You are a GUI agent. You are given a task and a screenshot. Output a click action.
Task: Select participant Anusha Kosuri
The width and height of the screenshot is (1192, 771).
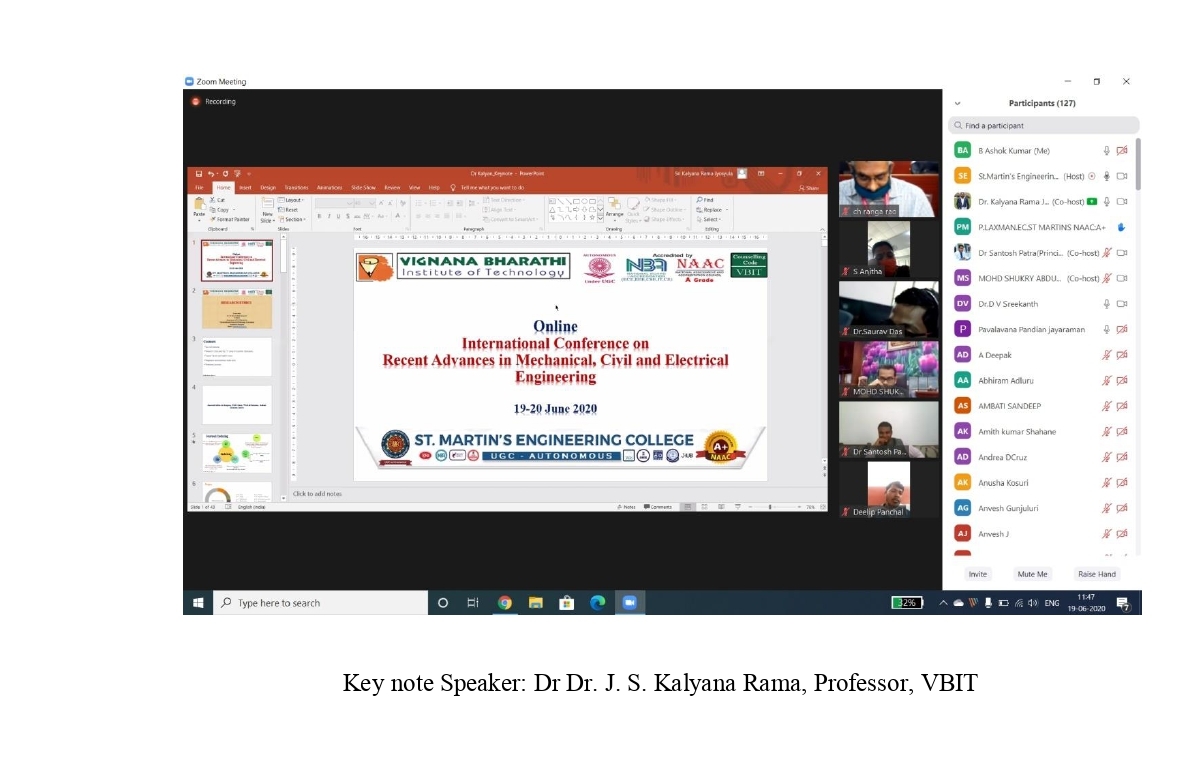1041,483
